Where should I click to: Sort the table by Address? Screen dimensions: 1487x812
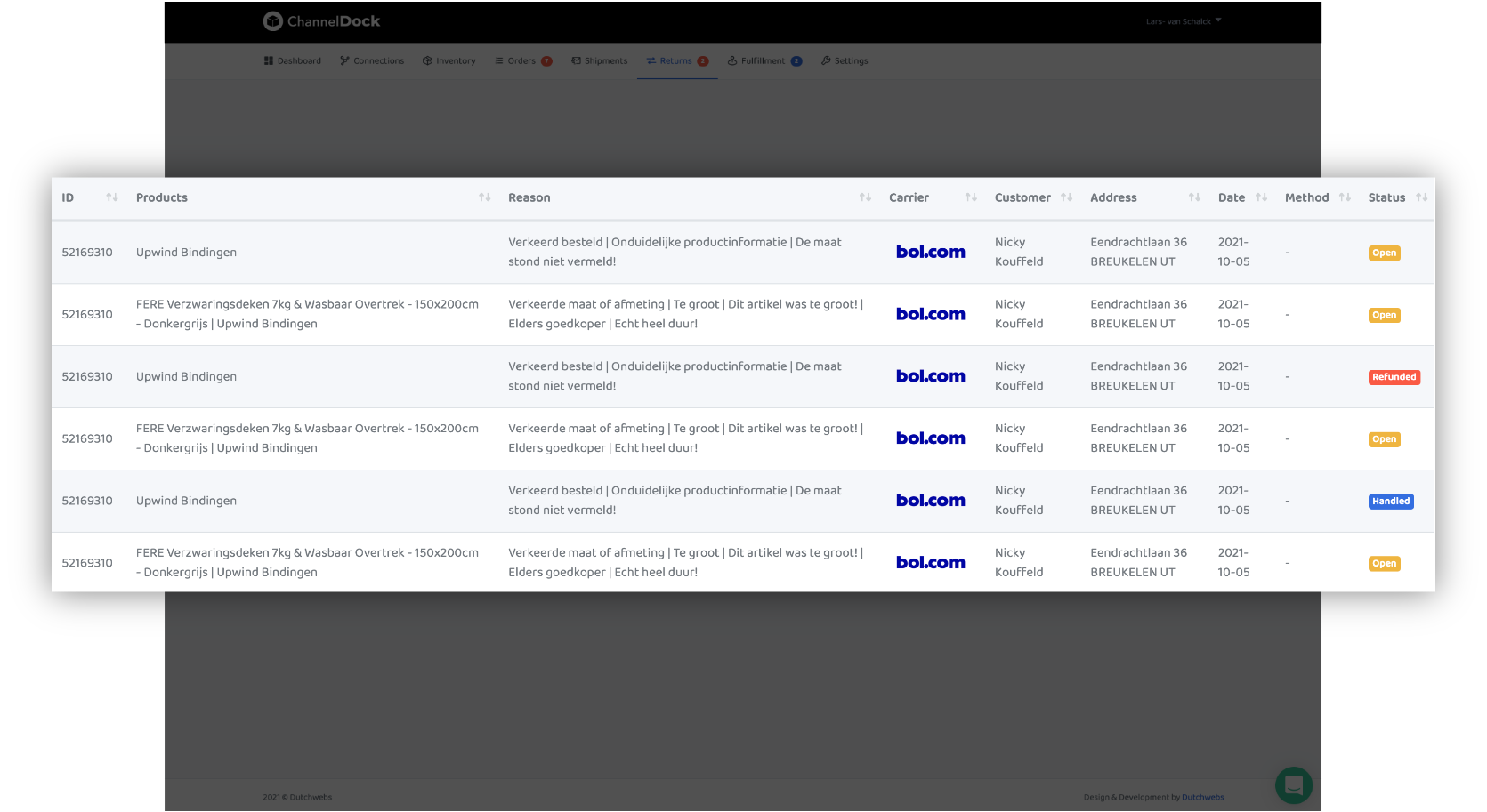(1194, 197)
